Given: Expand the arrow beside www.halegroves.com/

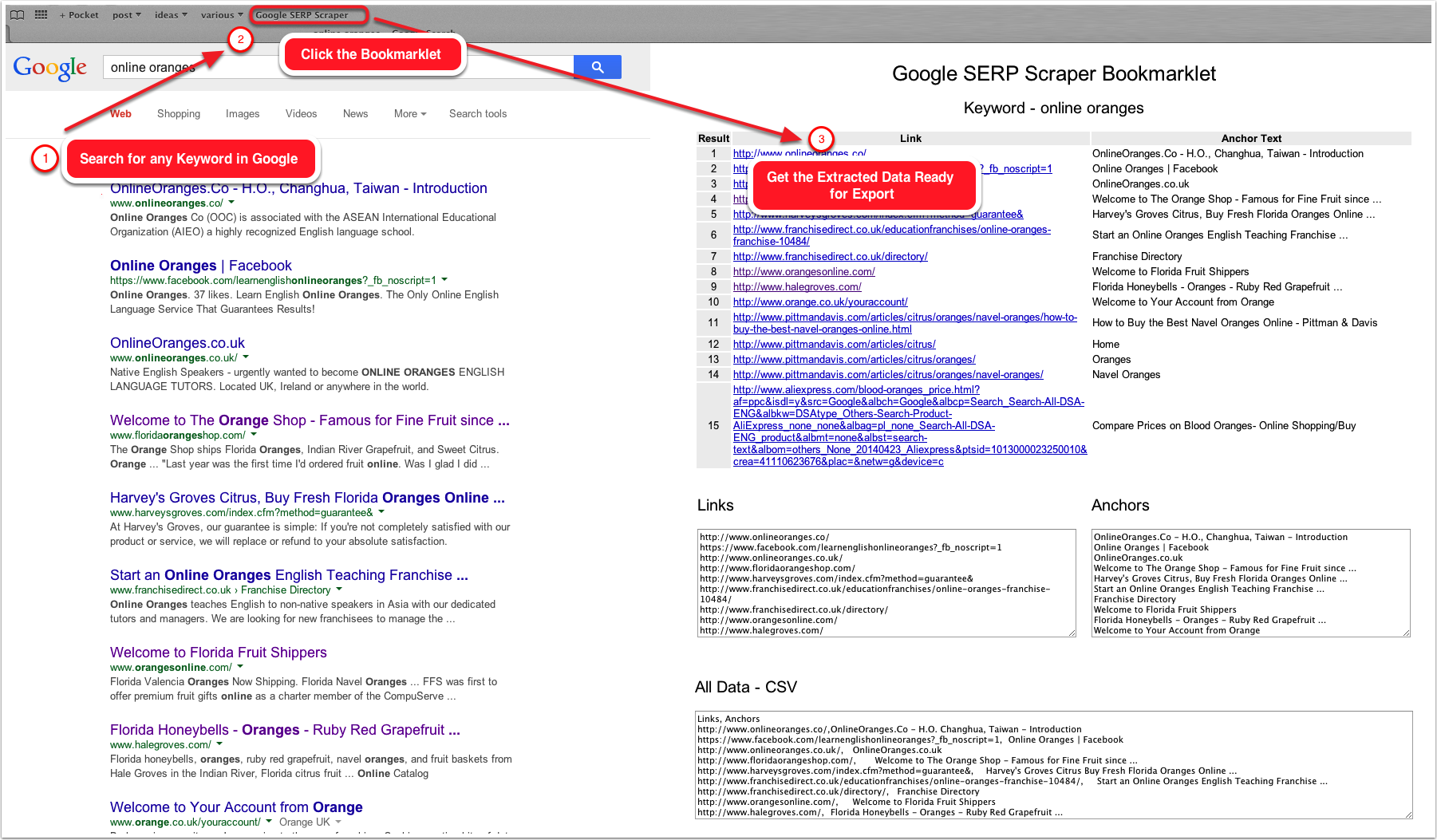Looking at the screenshot, I should (x=219, y=744).
